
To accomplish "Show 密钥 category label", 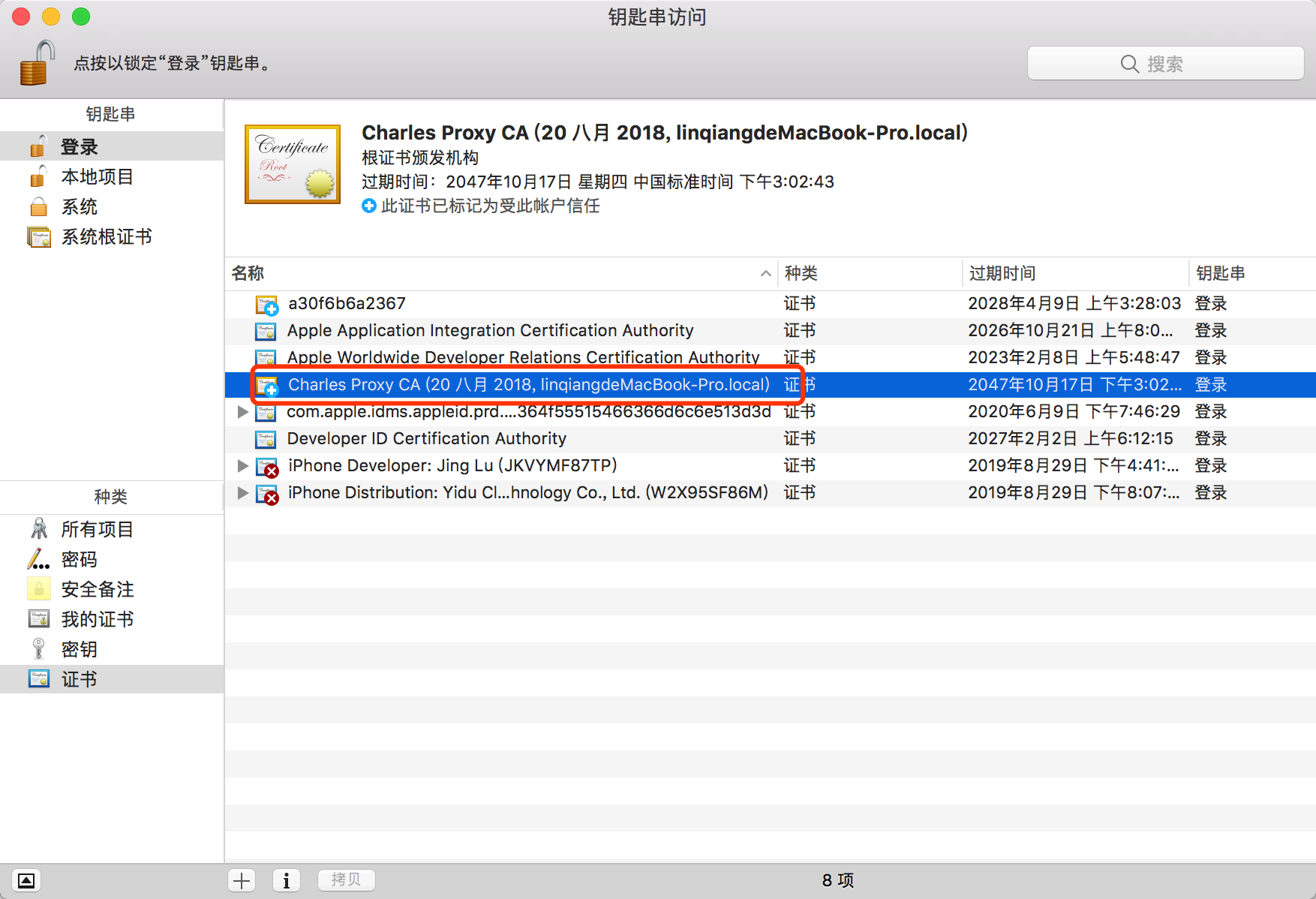I will point(80,650).
